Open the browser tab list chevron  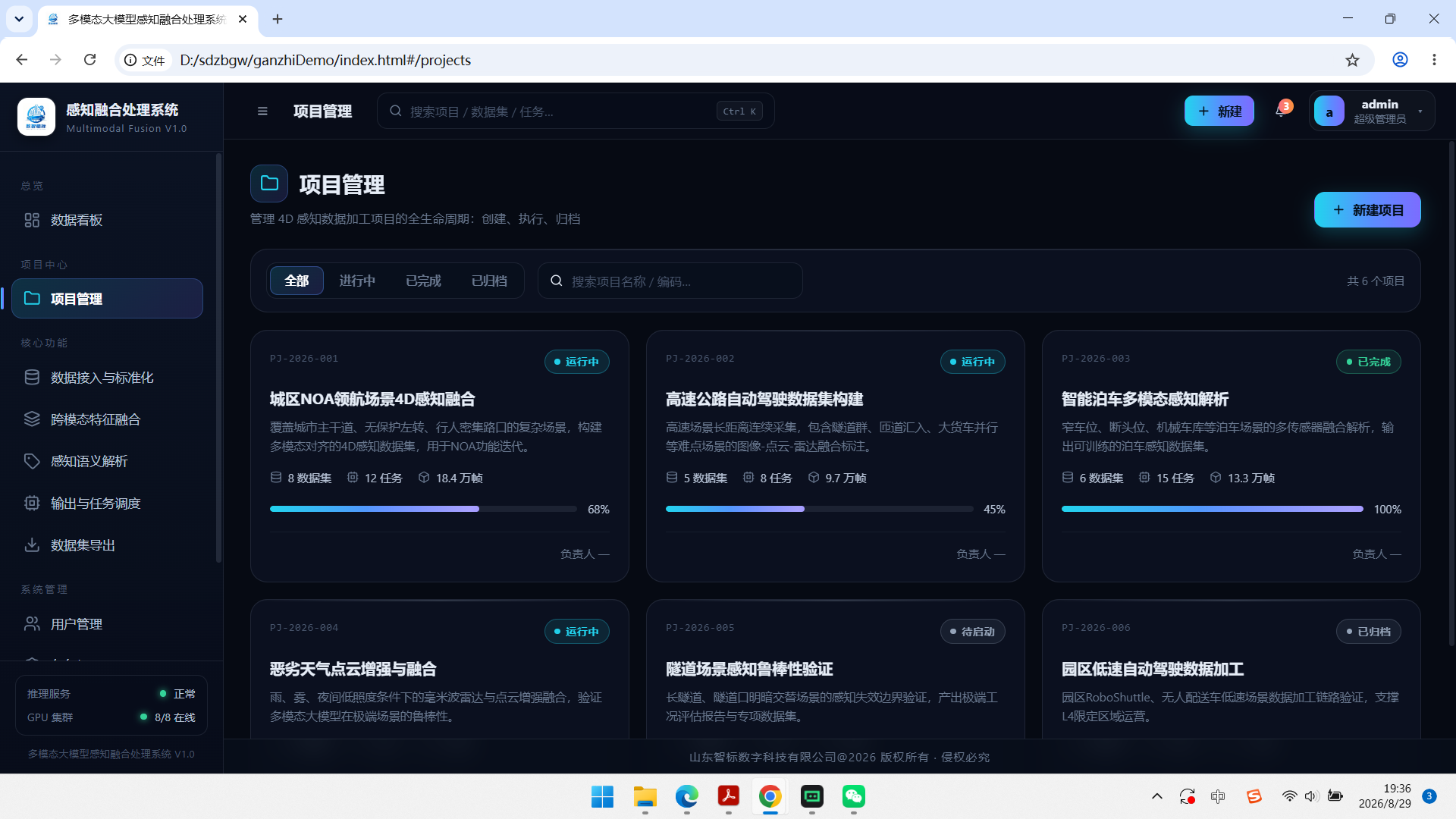[x=19, y=19]
